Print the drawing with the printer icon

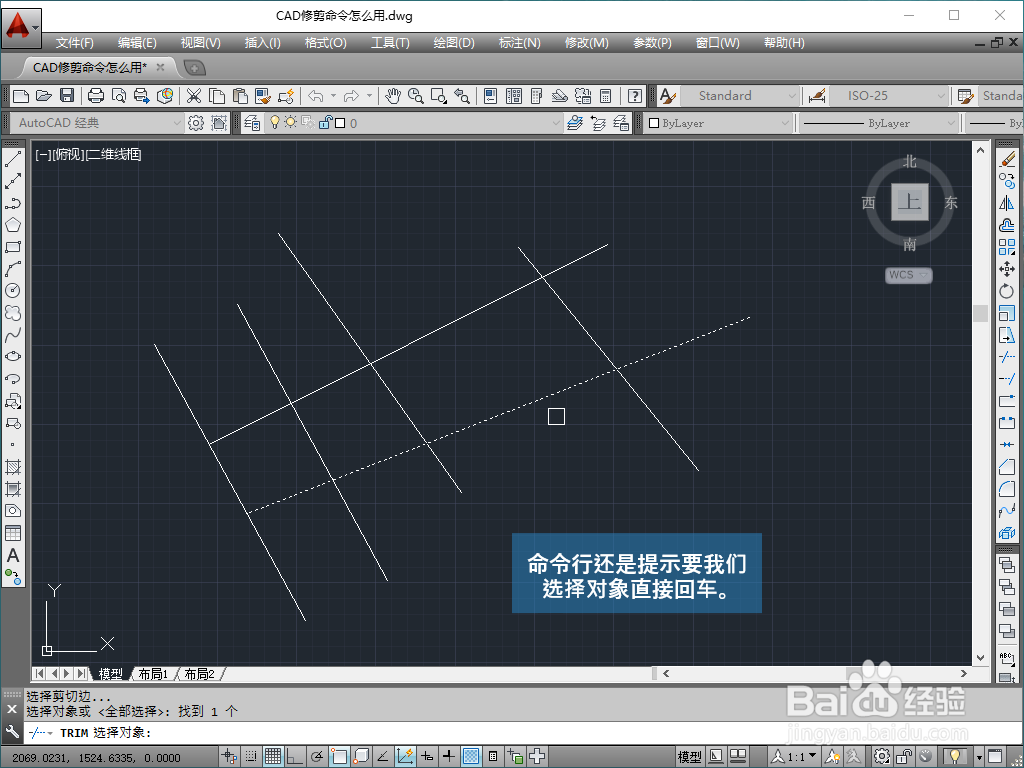[x=95, y=96]
